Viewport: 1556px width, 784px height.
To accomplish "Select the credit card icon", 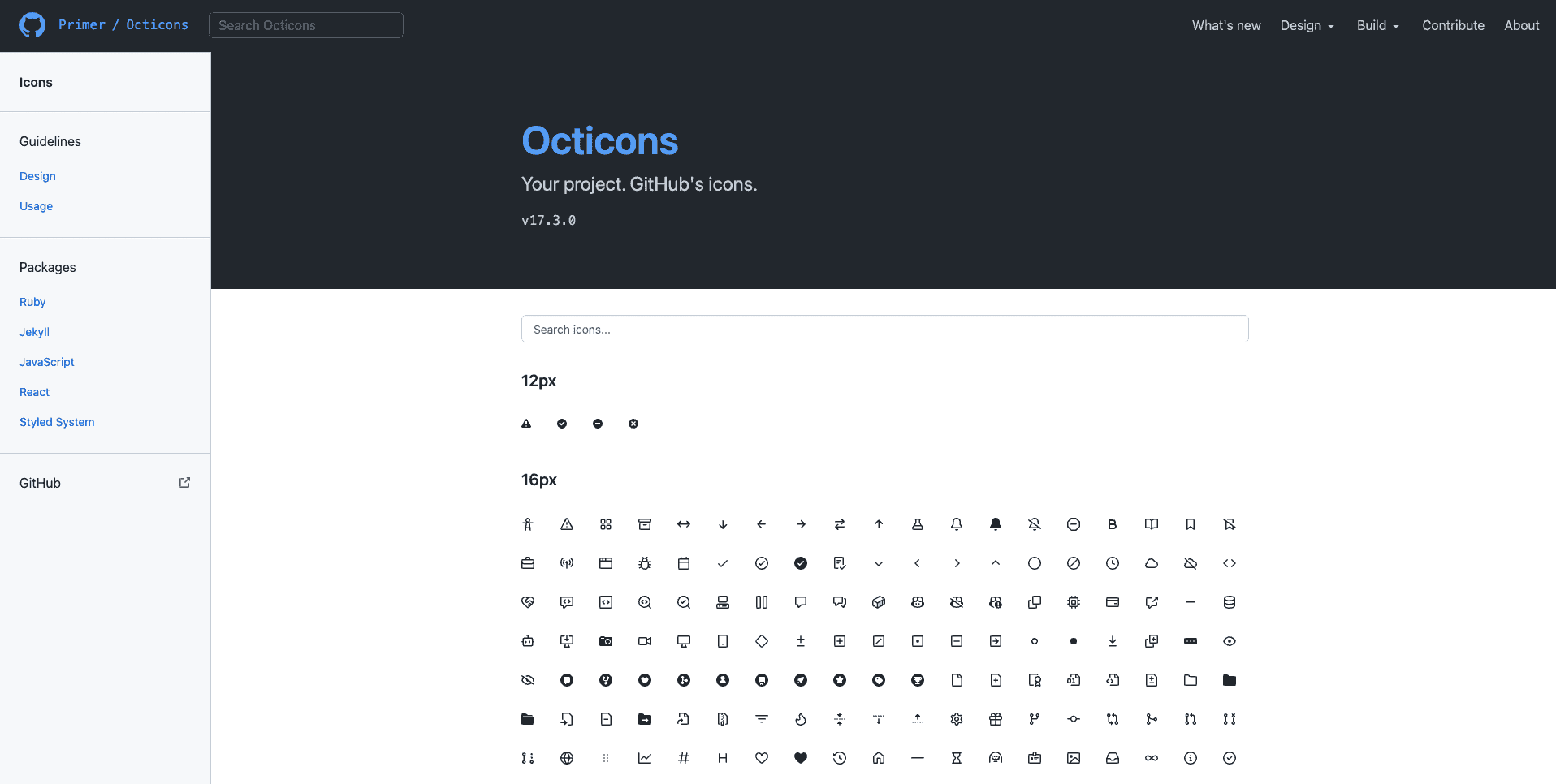I will (x=1113, y=602).
